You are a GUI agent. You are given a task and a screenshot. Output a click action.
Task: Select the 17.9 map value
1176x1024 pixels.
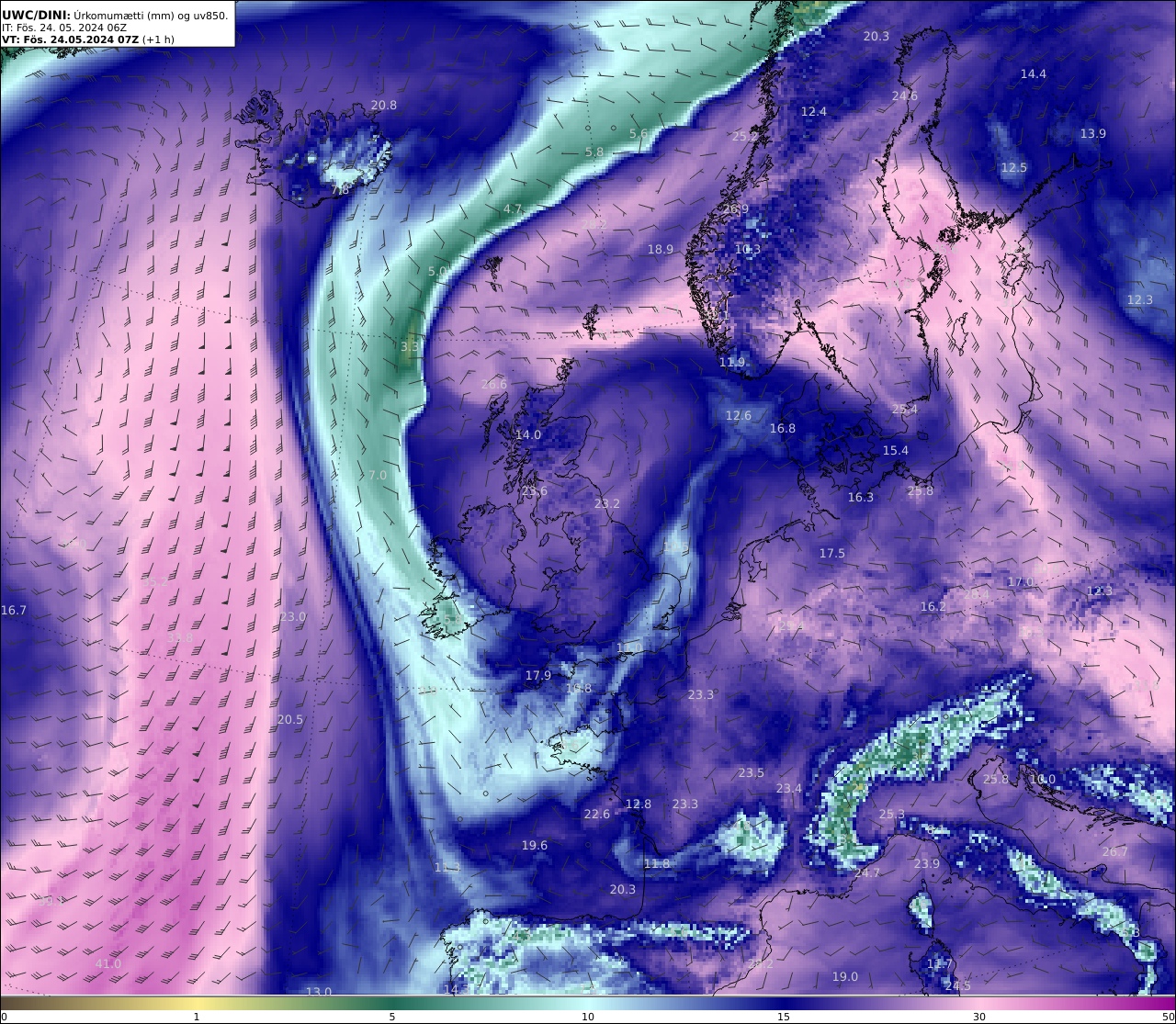click(538, 676)
